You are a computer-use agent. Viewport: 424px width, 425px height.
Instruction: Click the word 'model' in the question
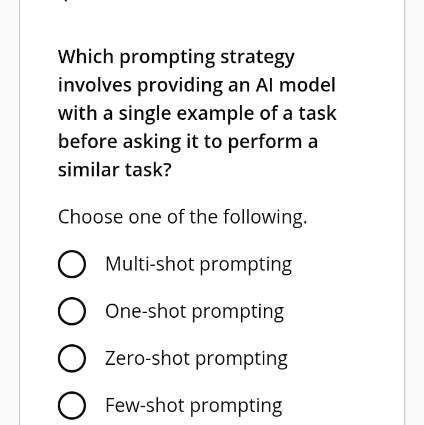click(307, 85)
